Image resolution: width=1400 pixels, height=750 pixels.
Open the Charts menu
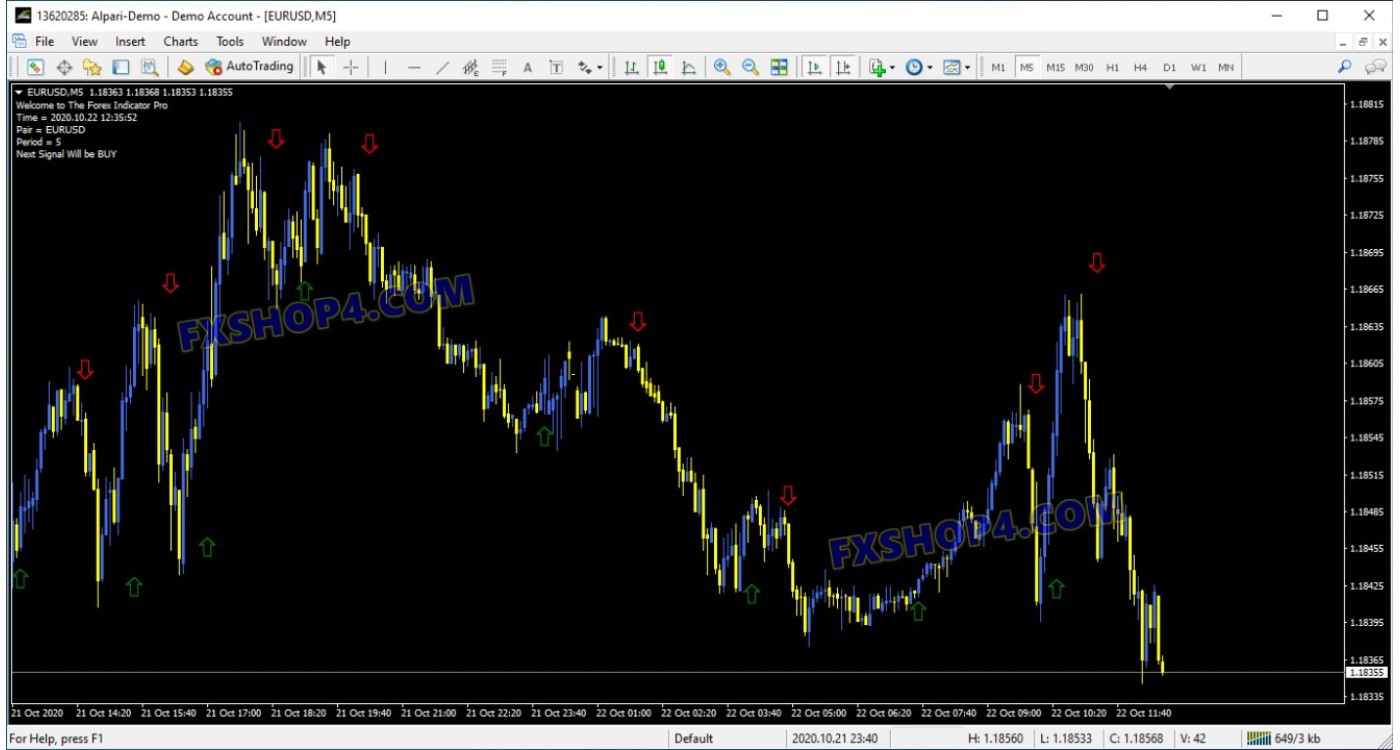[180, 41]
